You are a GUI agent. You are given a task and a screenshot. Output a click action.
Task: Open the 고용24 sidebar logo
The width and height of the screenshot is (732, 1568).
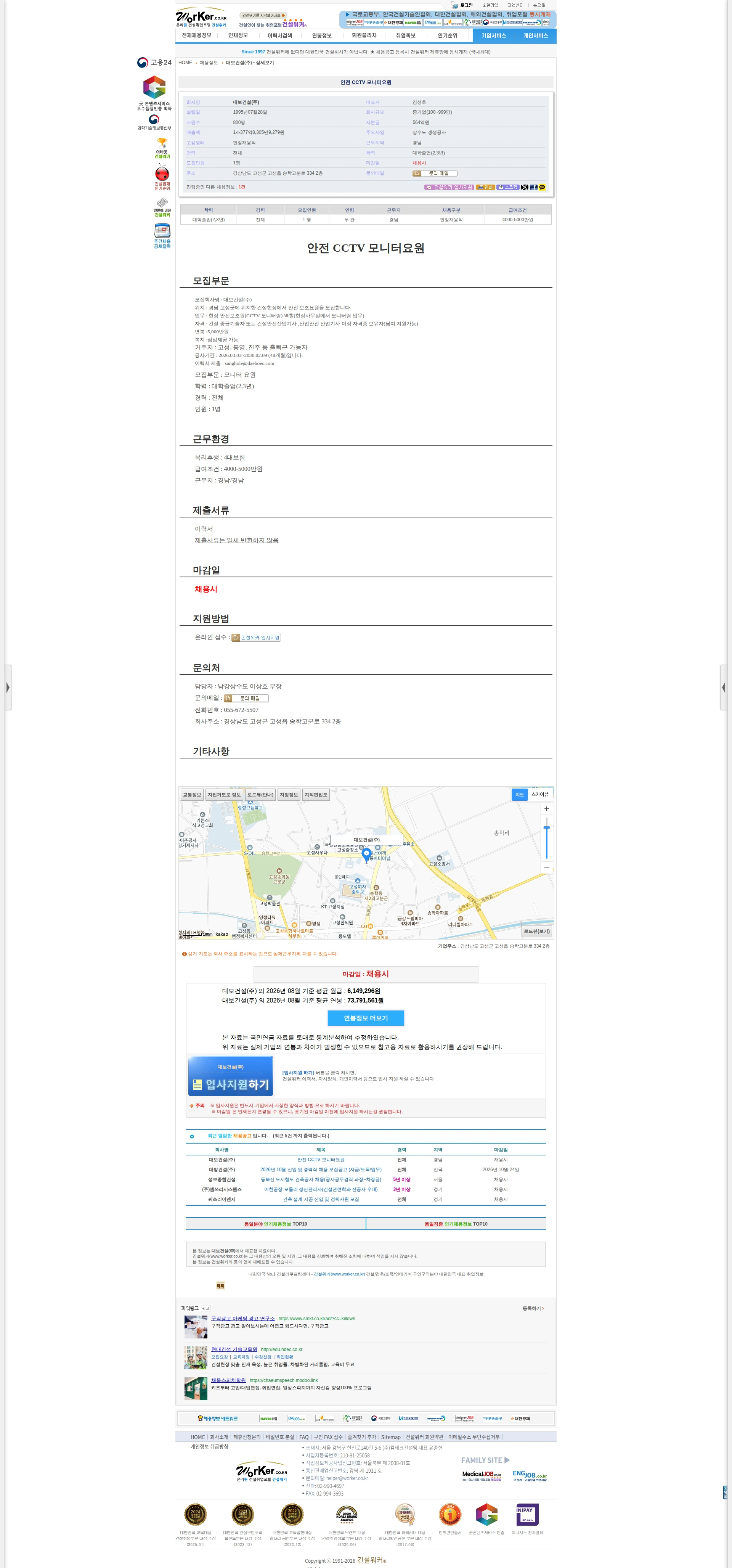(x=154, y=62)
